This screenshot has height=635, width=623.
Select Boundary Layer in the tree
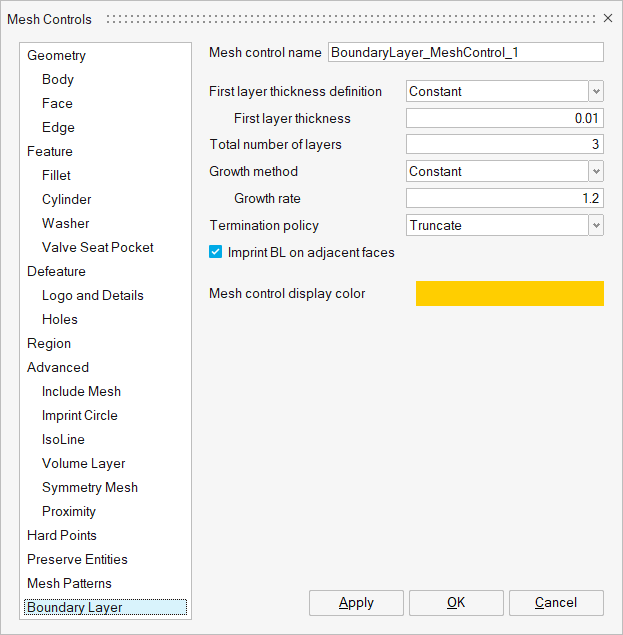(75, 607)
